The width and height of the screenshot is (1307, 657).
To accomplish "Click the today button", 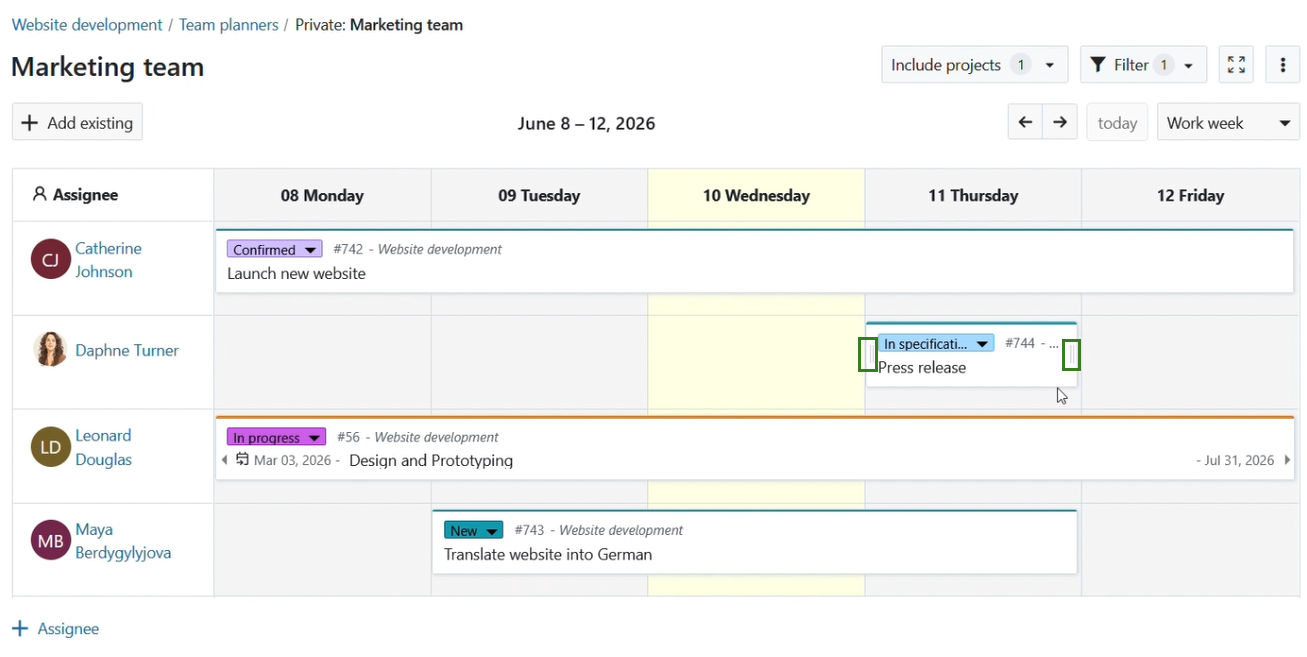I will coord(1117,123).
